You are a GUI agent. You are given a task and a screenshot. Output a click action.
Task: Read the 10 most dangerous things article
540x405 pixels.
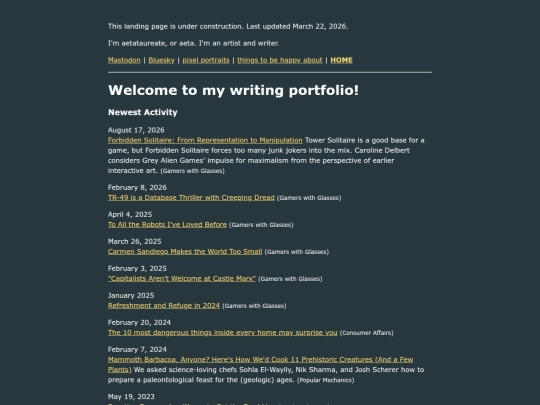tap(222, 333)
